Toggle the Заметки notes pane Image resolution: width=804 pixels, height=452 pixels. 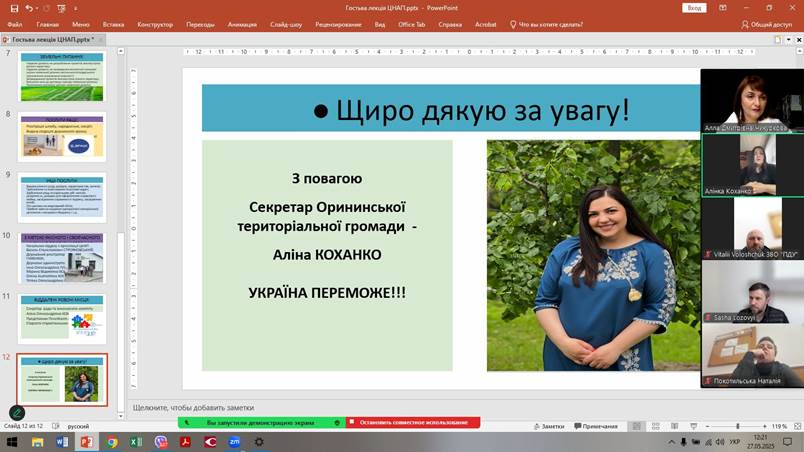coord(548,426)
